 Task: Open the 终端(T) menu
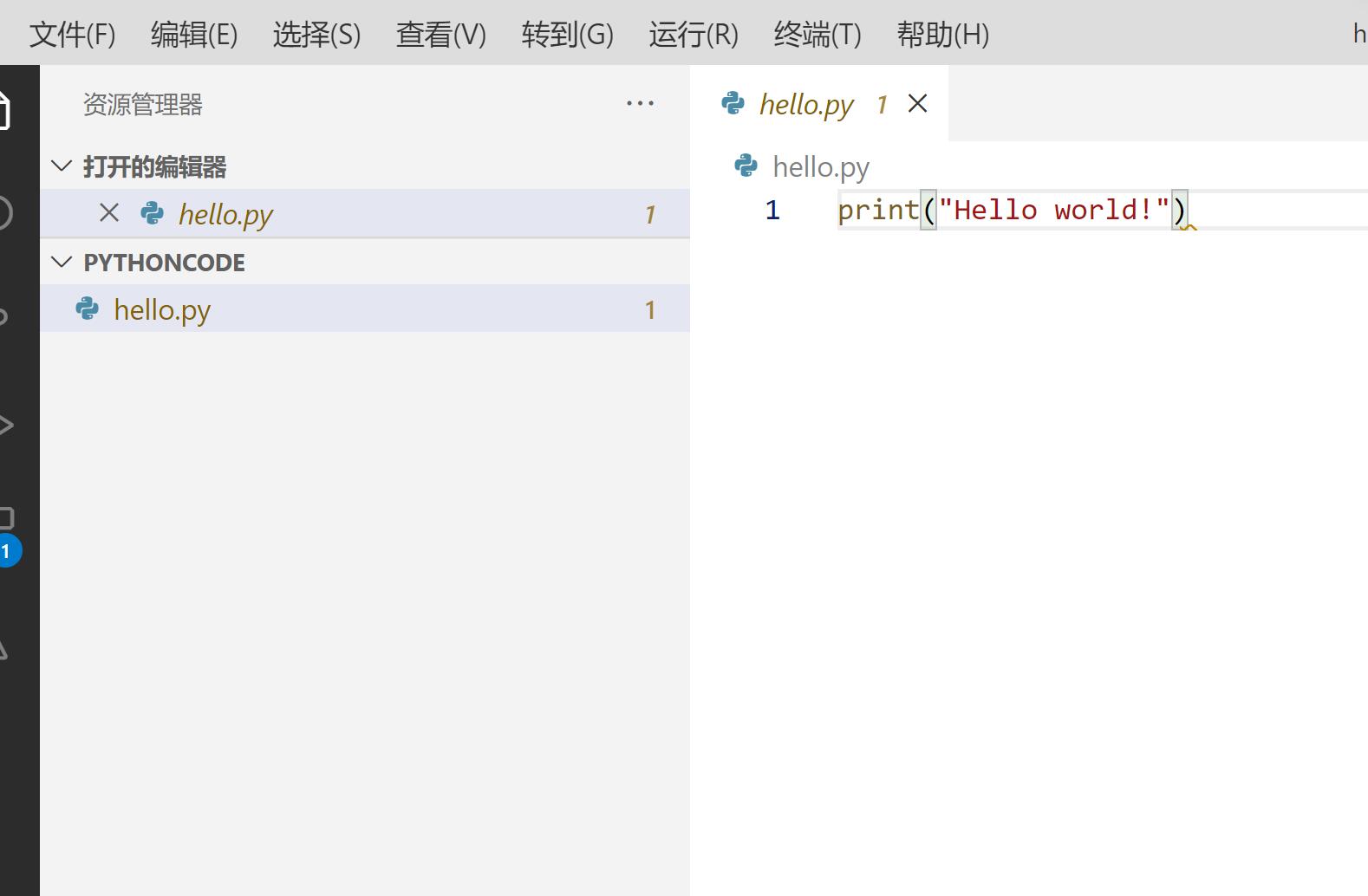(x=818, y=35)
